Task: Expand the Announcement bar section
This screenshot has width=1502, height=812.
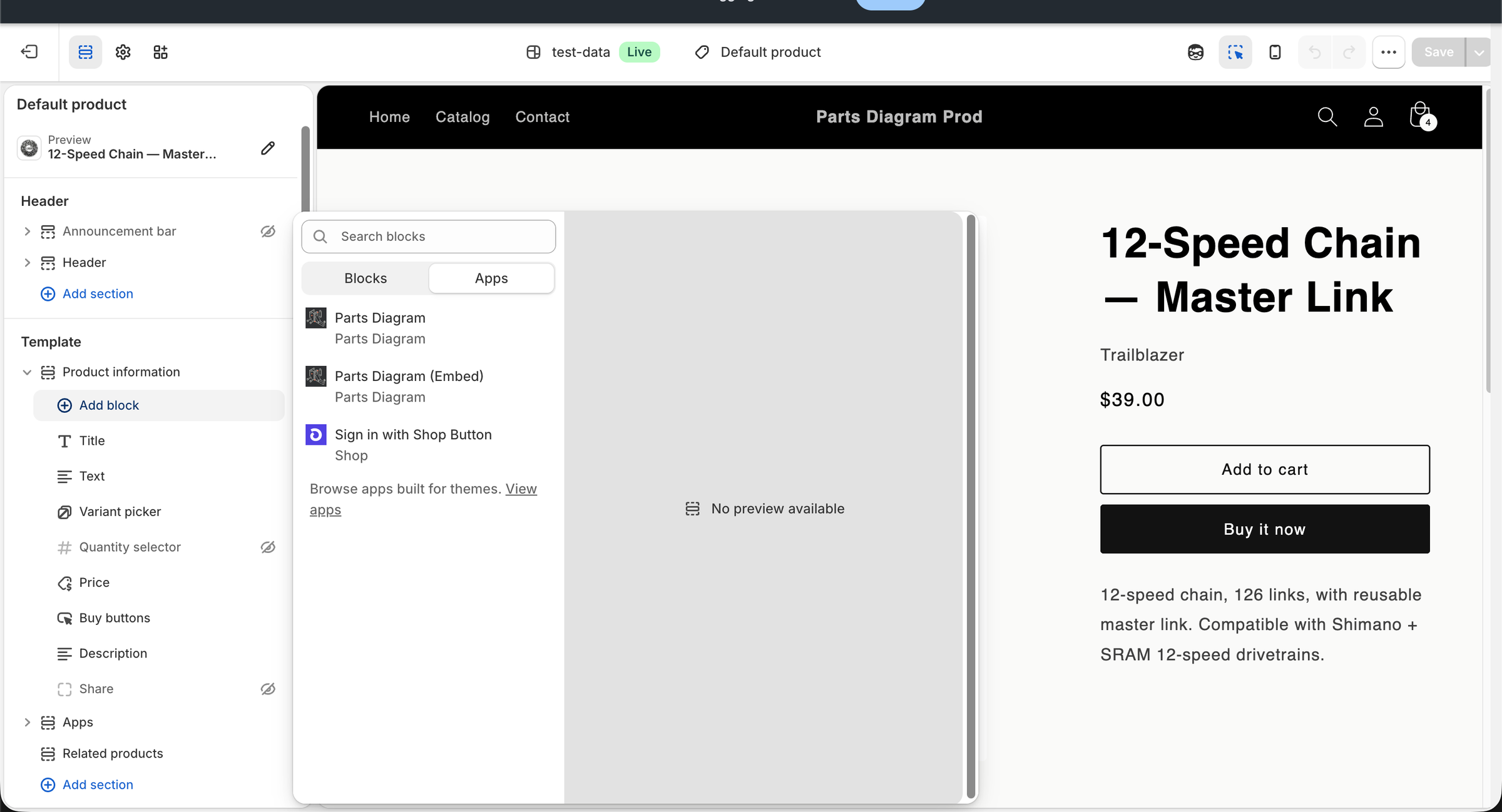Action: (27, 231)
